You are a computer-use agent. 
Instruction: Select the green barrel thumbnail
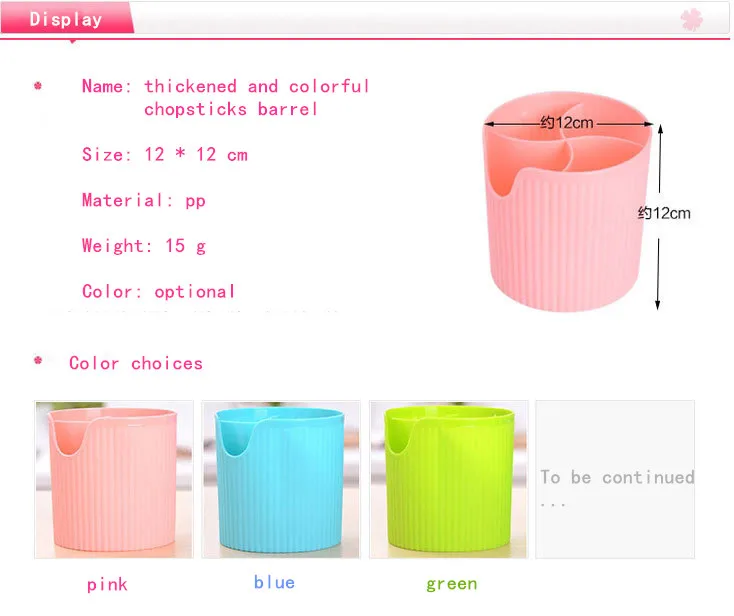448,479
